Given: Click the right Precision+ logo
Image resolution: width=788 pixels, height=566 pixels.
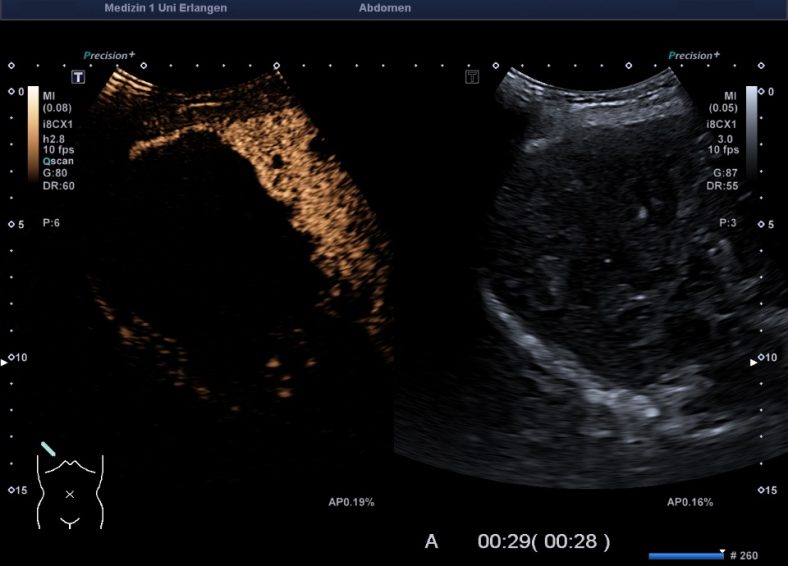Looking at the screenshot, I should click(693, 56).
